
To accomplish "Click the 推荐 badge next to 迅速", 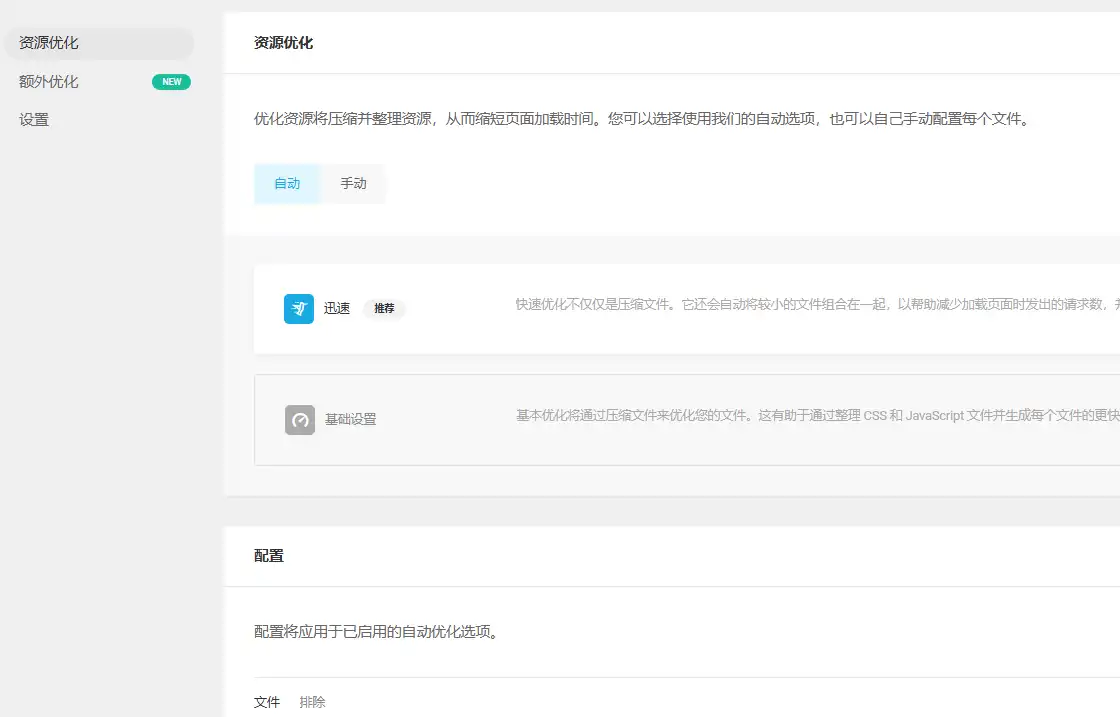I will [x=384, y=309].
